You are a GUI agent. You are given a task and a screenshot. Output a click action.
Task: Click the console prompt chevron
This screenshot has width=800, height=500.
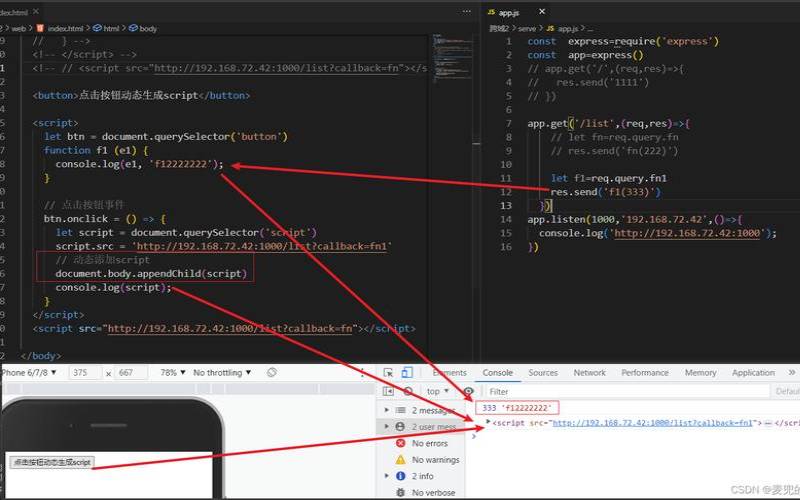(x=474, y=436)
